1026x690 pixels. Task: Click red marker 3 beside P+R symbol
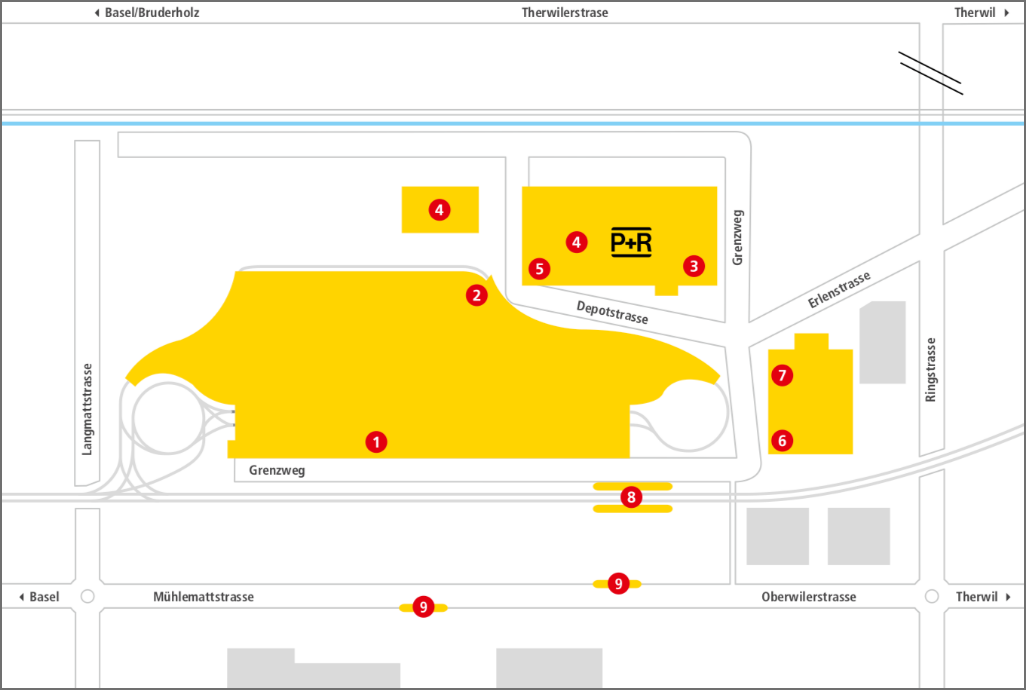[x=693, y=266]
